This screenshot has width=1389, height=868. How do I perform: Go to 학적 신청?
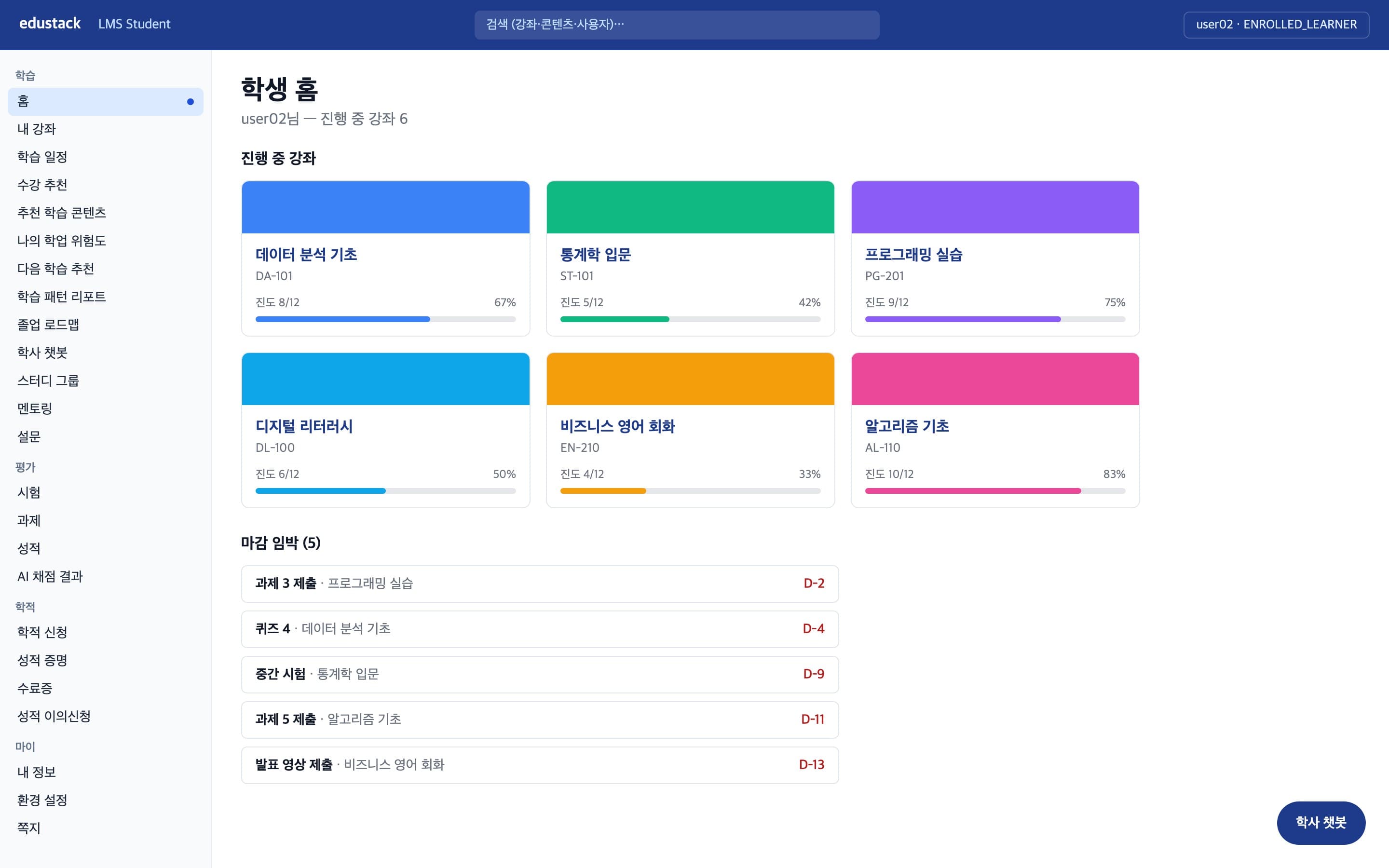point(106,632)
